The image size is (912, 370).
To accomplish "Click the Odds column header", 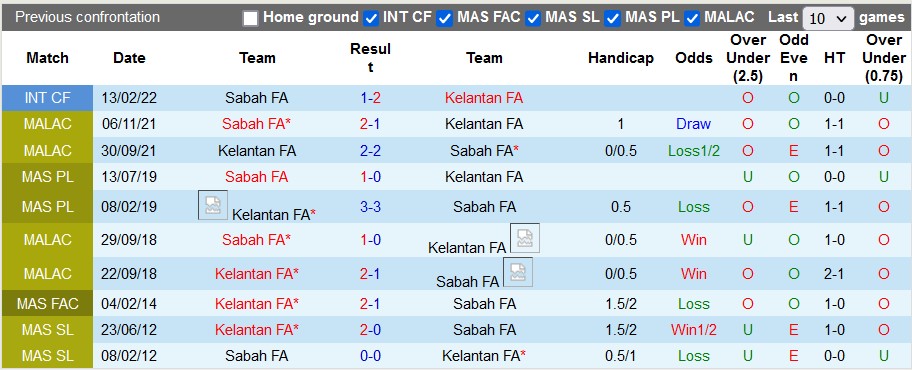I will tap(694, 58).
